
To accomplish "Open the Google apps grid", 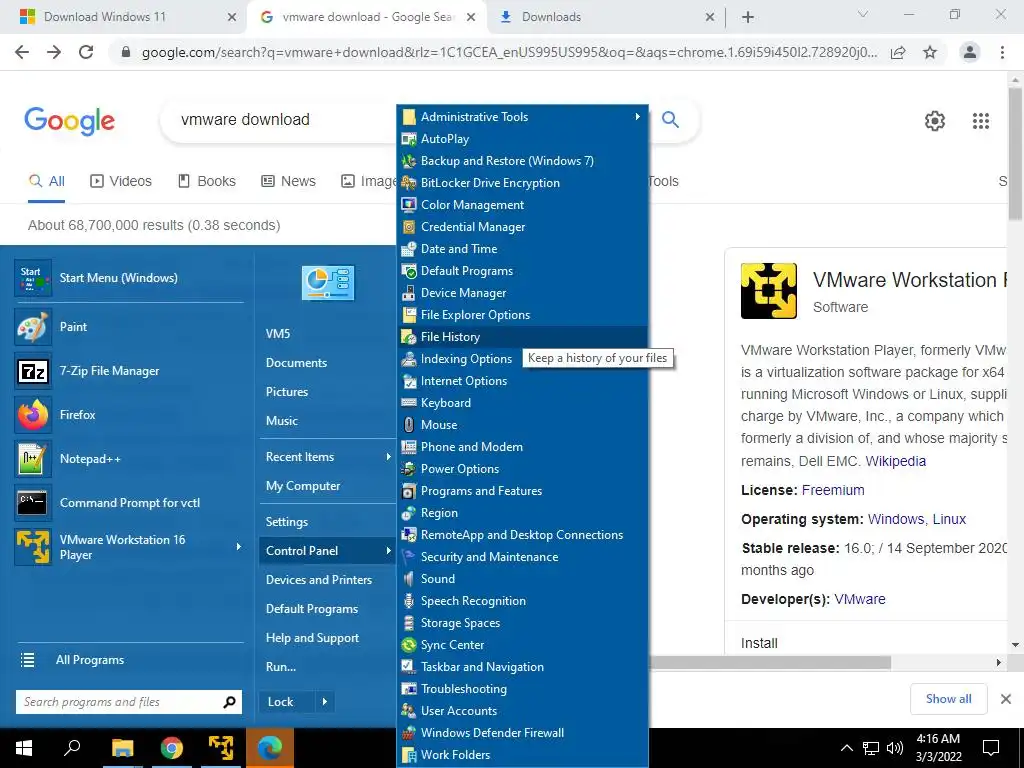I will [981, 121].
